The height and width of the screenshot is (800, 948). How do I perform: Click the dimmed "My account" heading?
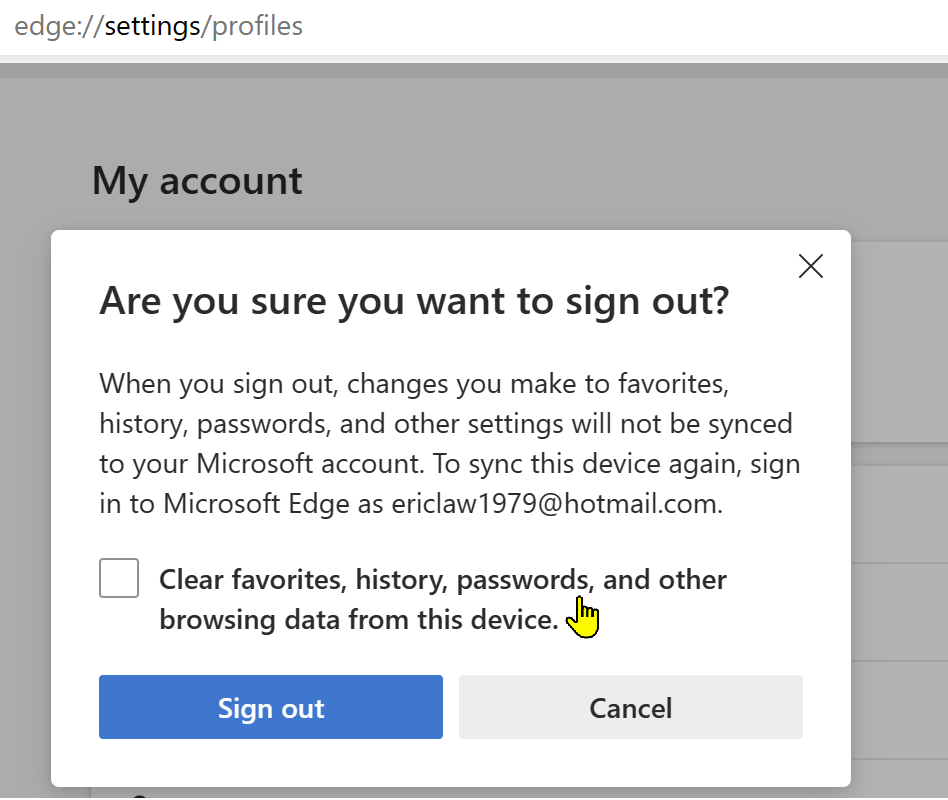click(x=197, y=181)
